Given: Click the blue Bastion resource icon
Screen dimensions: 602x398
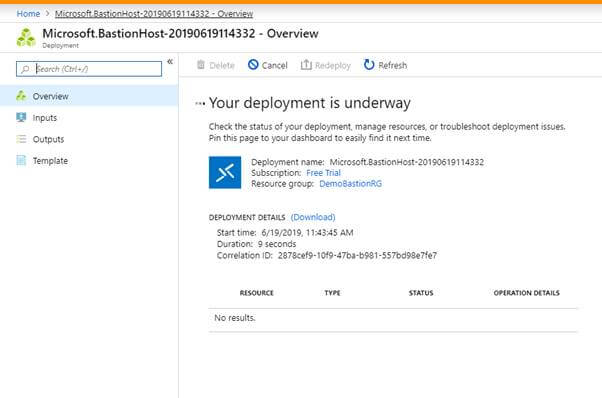Looking at the screenshot, I should tap(225, 172).
